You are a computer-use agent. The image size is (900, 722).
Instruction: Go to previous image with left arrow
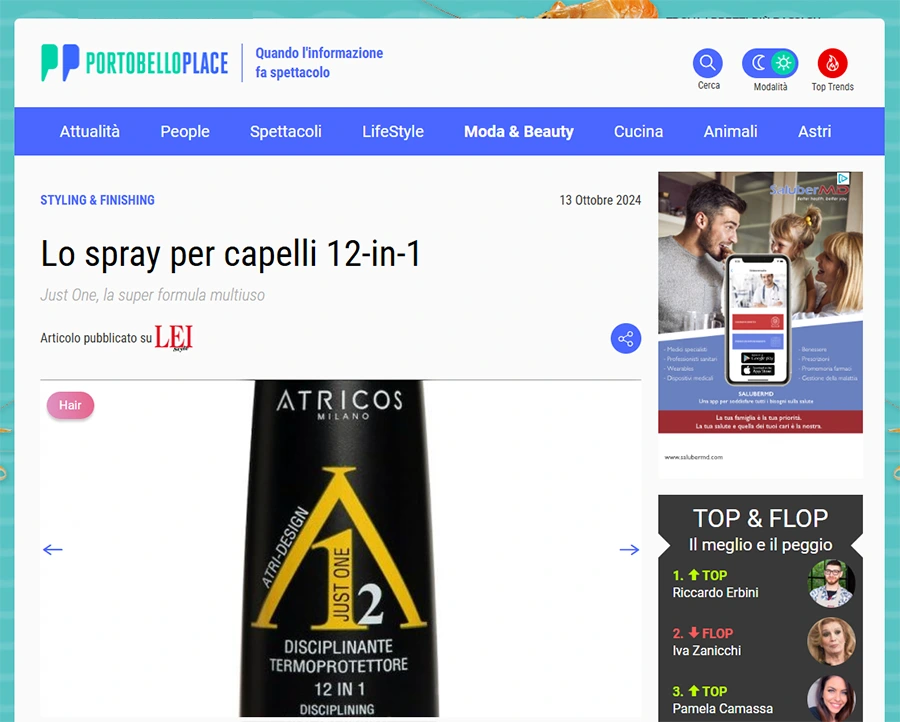pos(53,550)
